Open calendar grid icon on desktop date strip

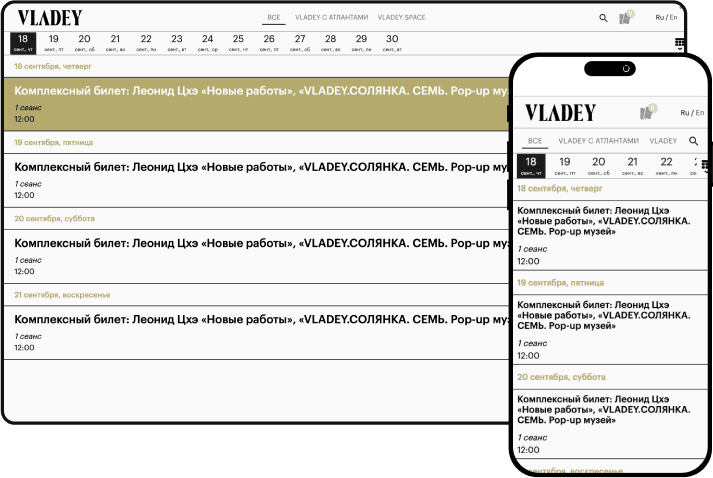(x=680, y=44)
